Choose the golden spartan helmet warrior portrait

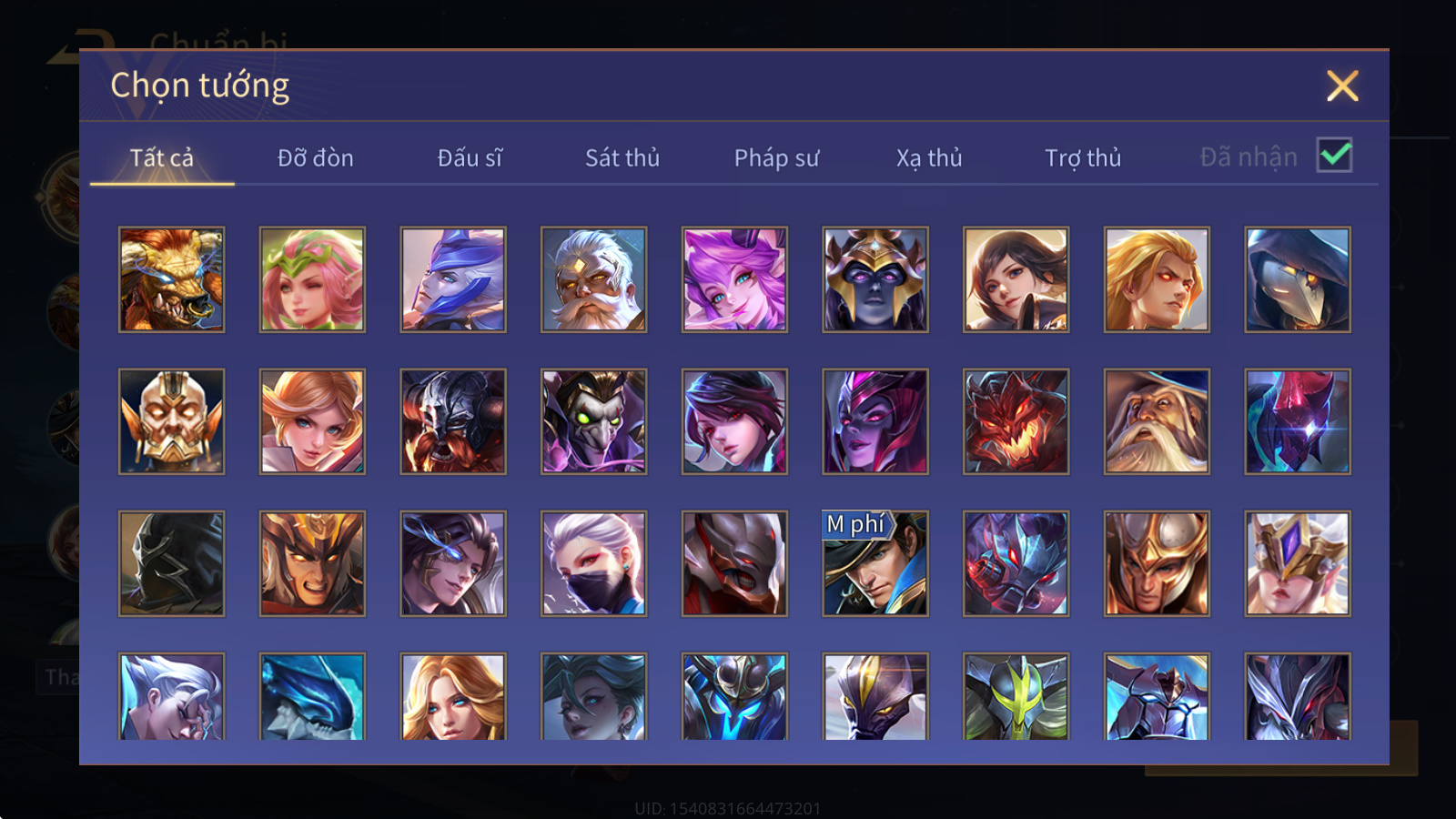click(1157, 563)
